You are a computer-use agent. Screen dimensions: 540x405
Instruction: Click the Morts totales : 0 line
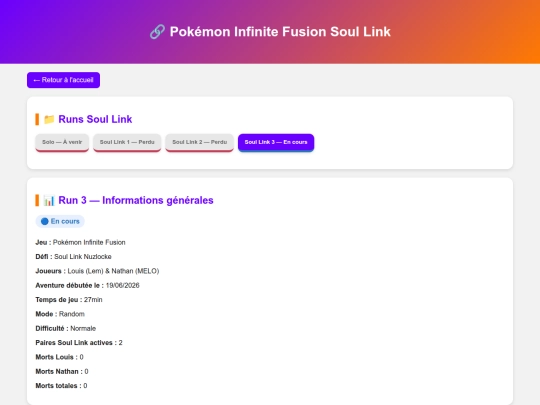[61, 386]
